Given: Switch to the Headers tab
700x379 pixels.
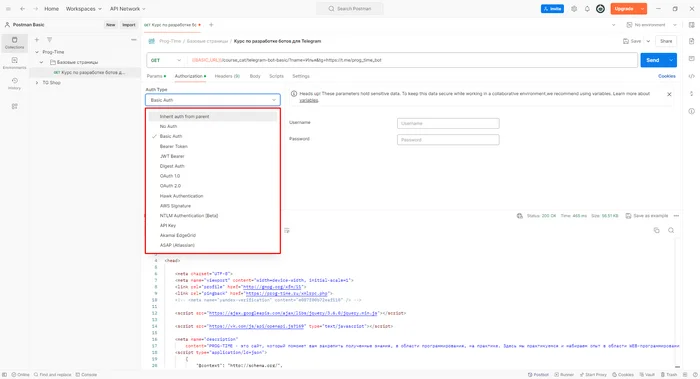Looking at the screenshot, I should (227, 76).
